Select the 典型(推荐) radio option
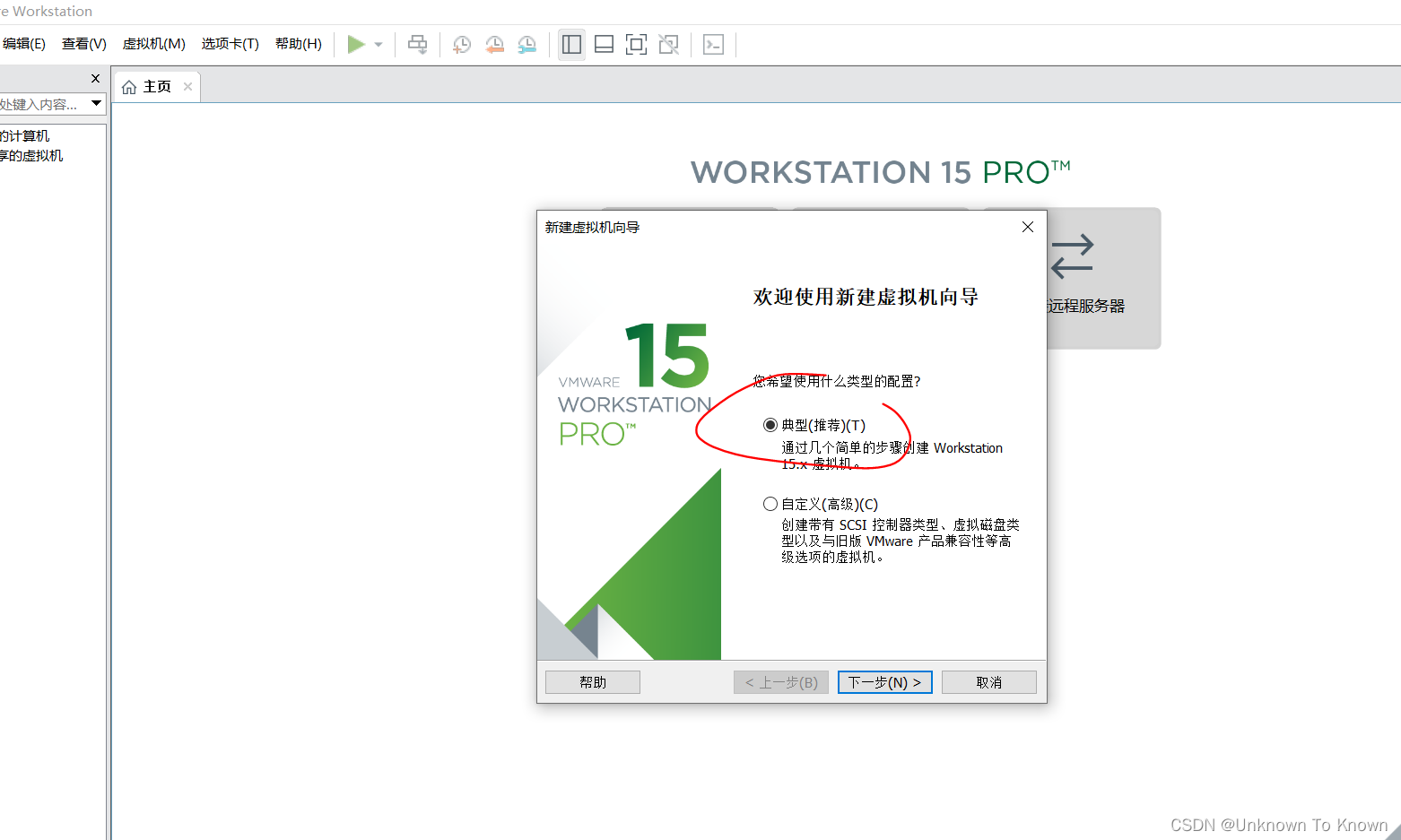 (x=770, y=425)
